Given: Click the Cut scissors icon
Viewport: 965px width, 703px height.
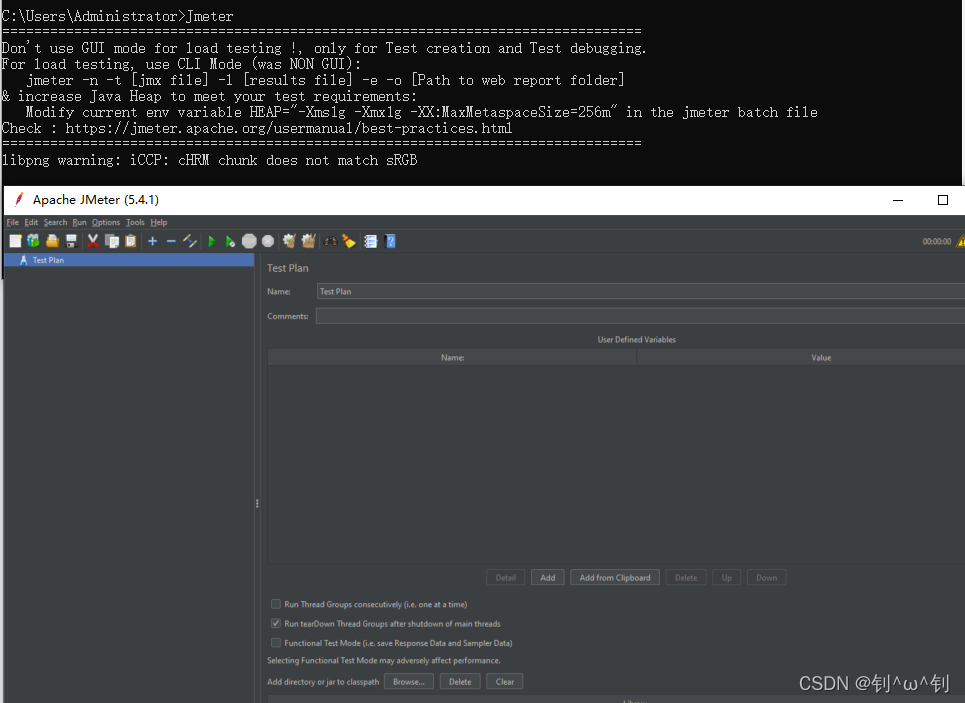Looking at the screenshot, I should click(93, 241).
